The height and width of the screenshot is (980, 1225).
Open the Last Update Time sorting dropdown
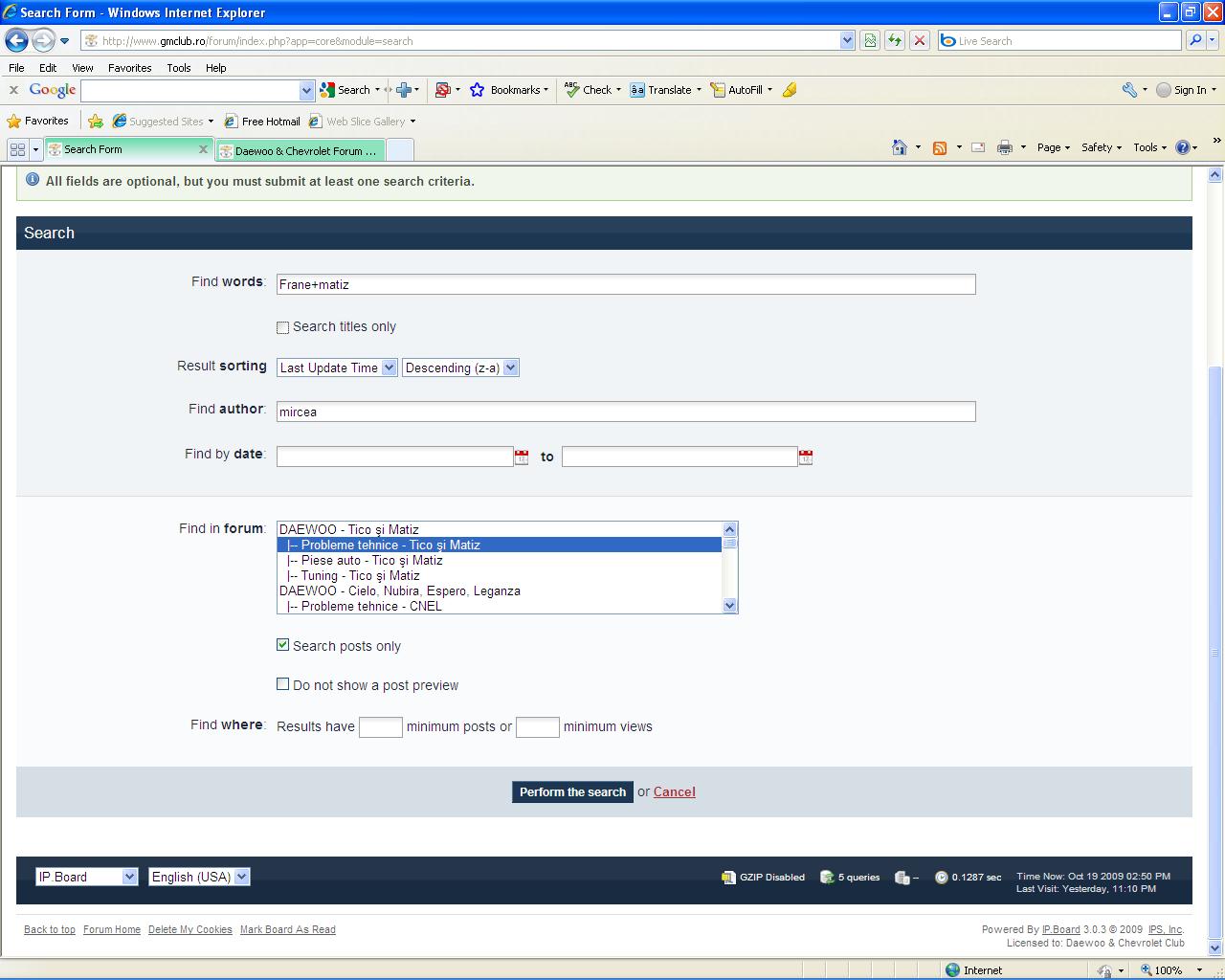337,367
